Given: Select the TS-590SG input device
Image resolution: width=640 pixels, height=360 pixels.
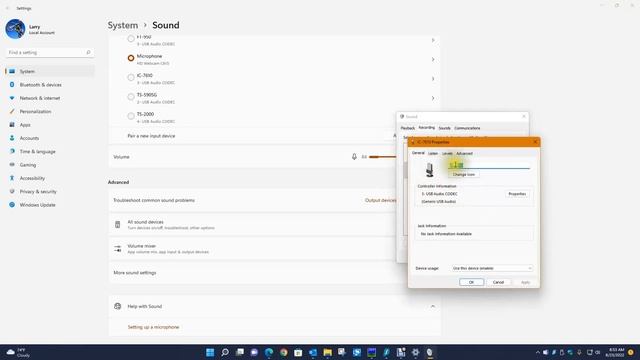Looking at the screenshot, I should point(131,97).
